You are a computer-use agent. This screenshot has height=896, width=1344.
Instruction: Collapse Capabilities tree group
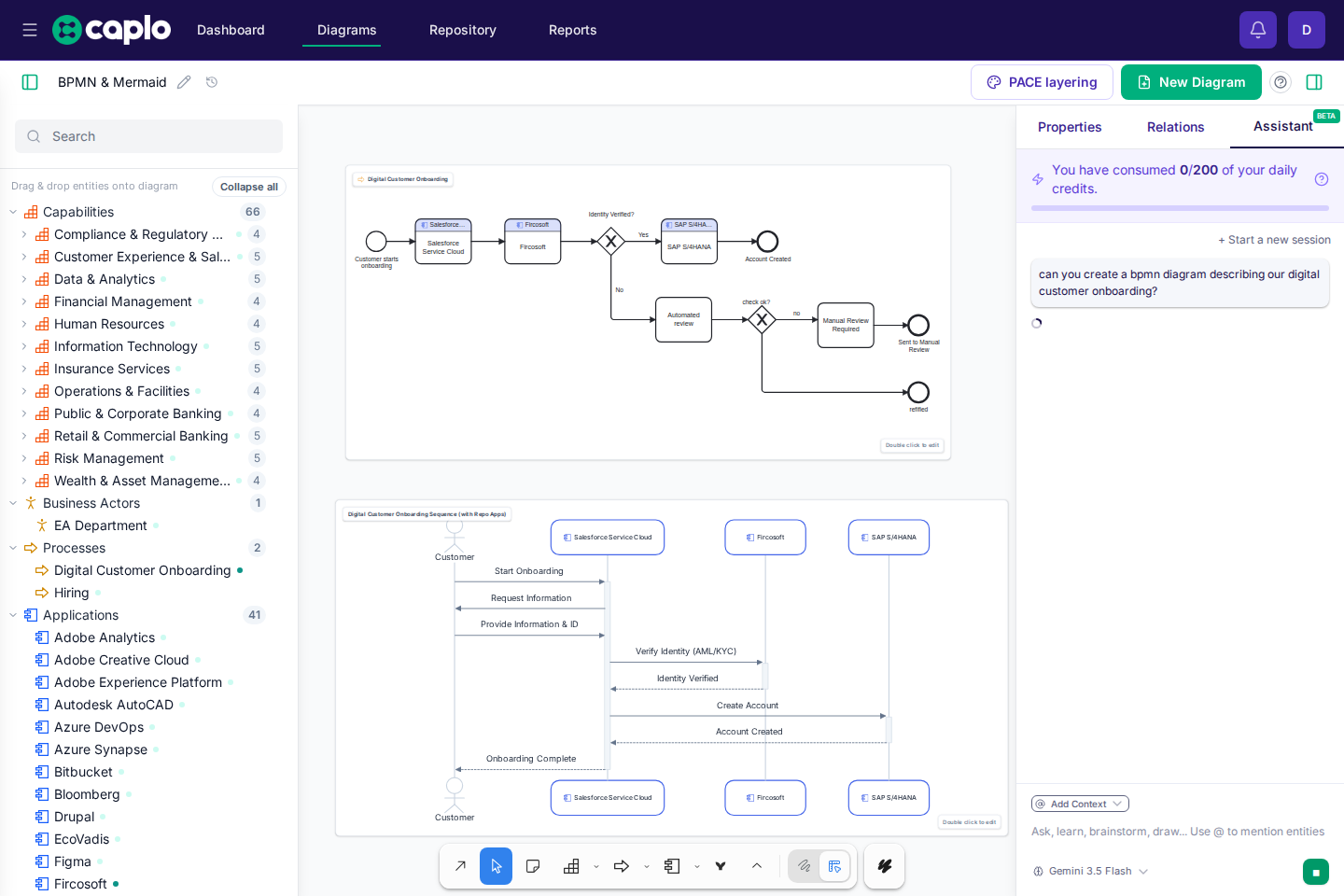click(13, 212)
